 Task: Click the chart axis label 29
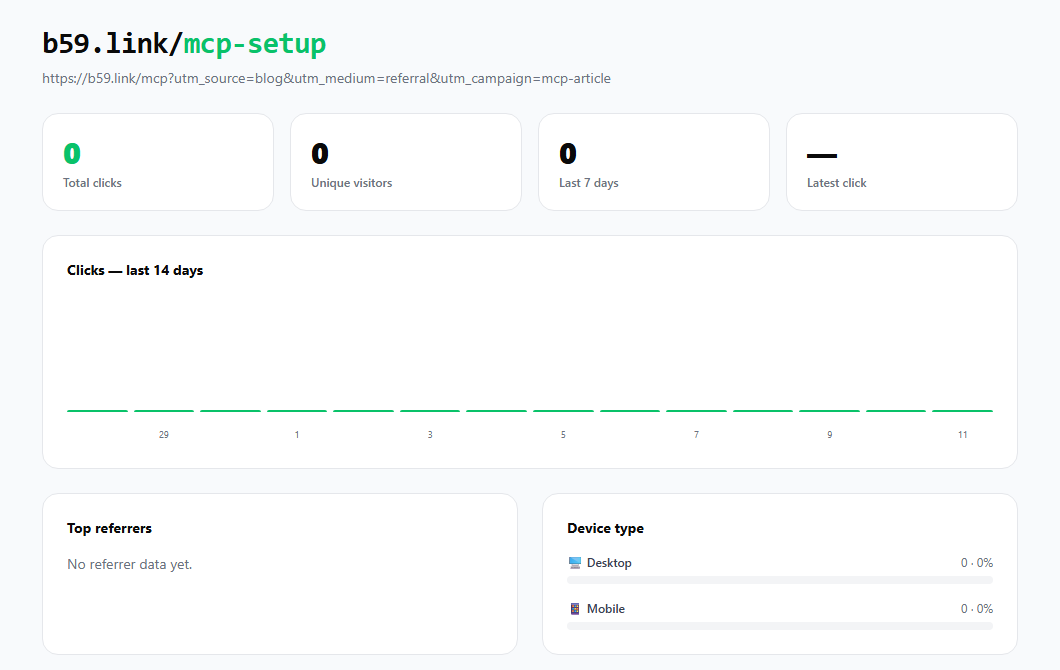pyautogui.click(x=164, y=435)
